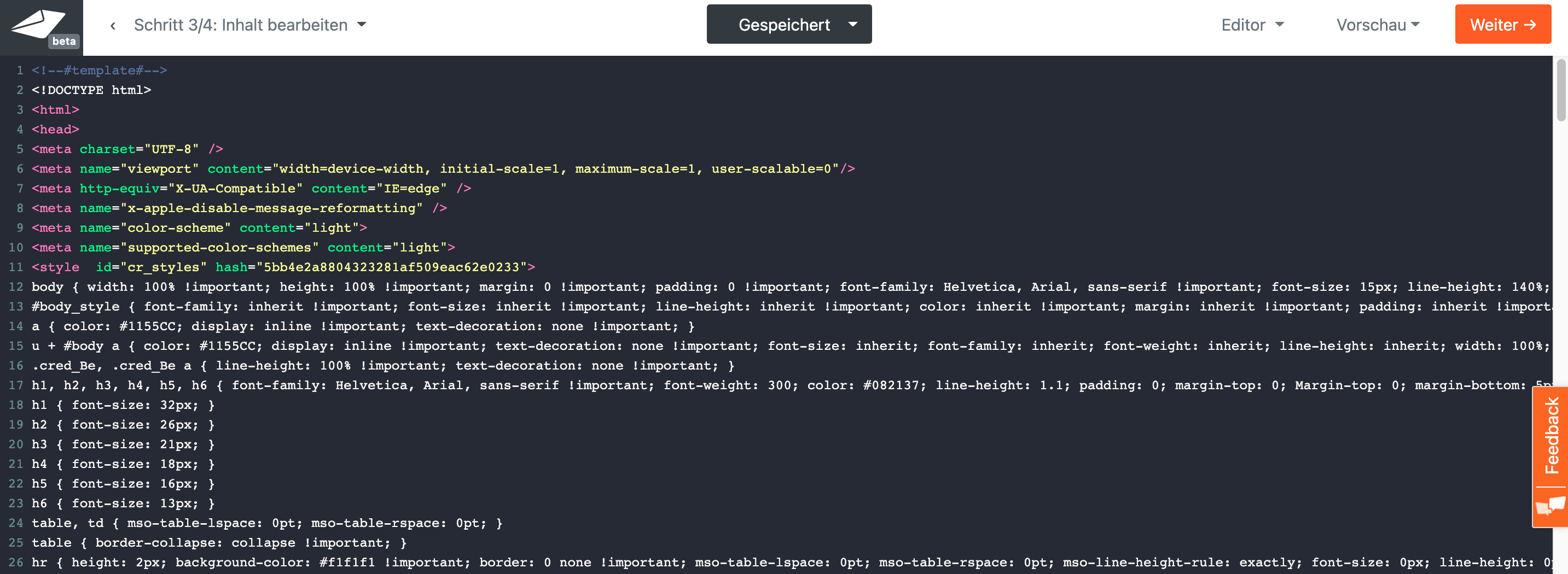Click line number 11 in the gutter
Screen dimensions: 1568x574
point(16,267)
